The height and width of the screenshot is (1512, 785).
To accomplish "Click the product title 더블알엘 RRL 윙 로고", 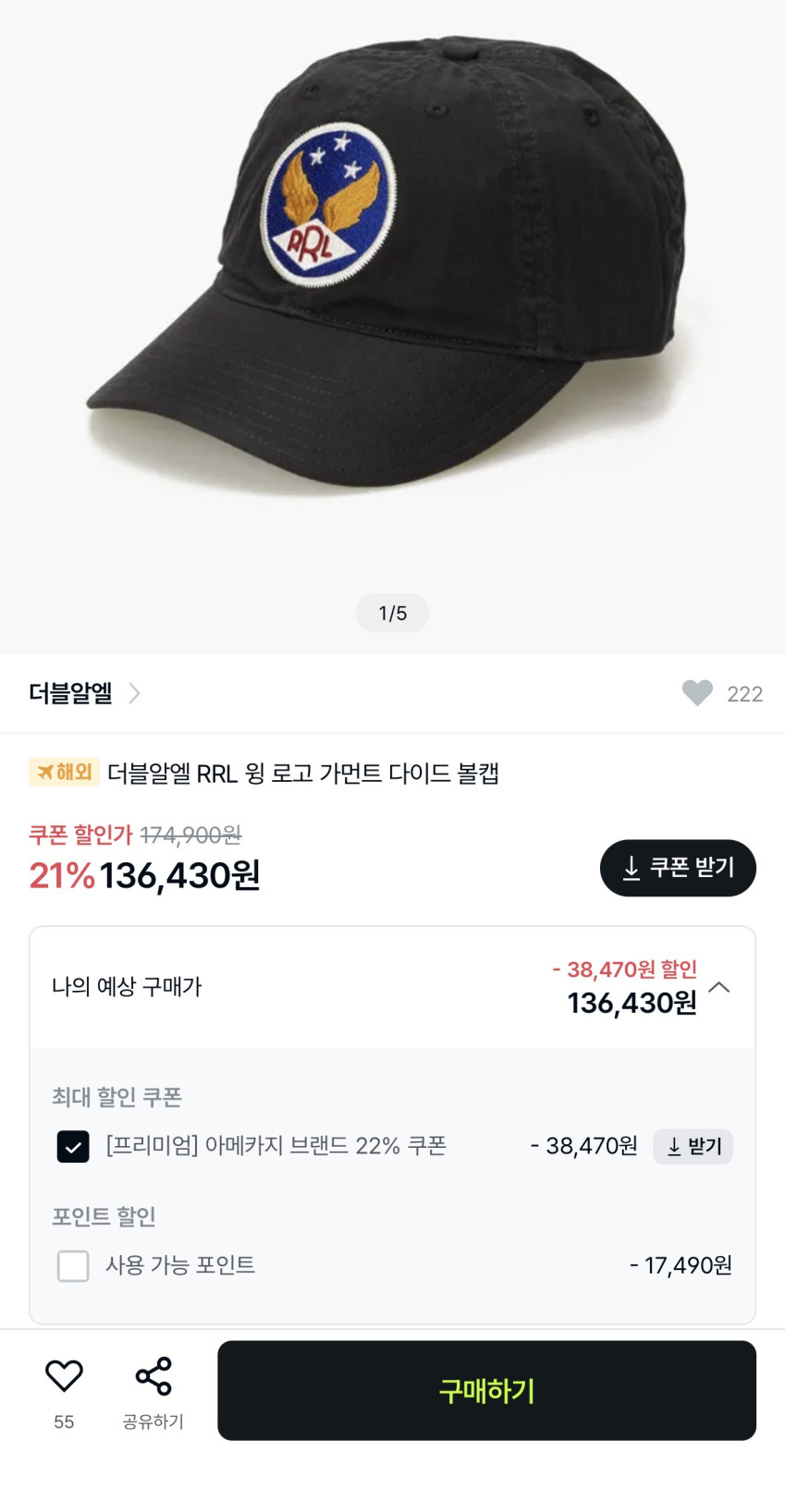I will [x=303, y=773].
